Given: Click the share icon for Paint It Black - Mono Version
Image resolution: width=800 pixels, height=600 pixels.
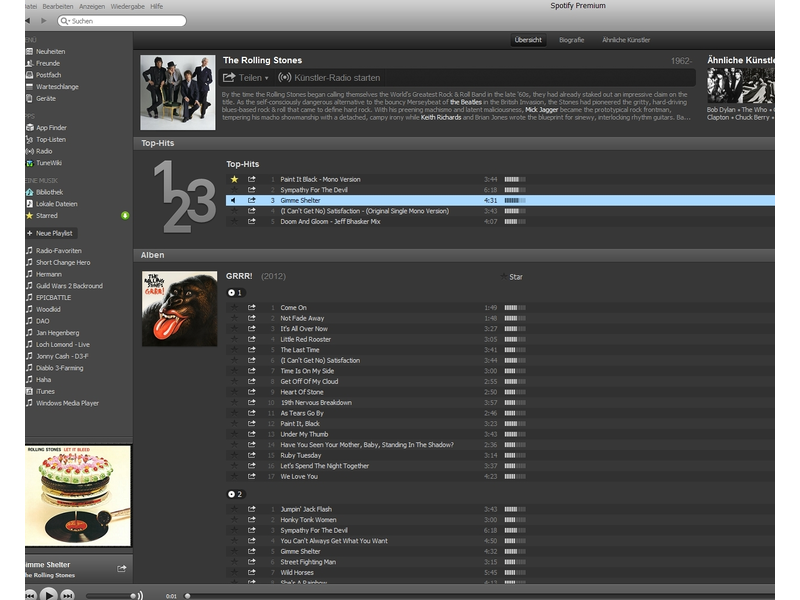Looking at the screenshot, I should [252, 179].
